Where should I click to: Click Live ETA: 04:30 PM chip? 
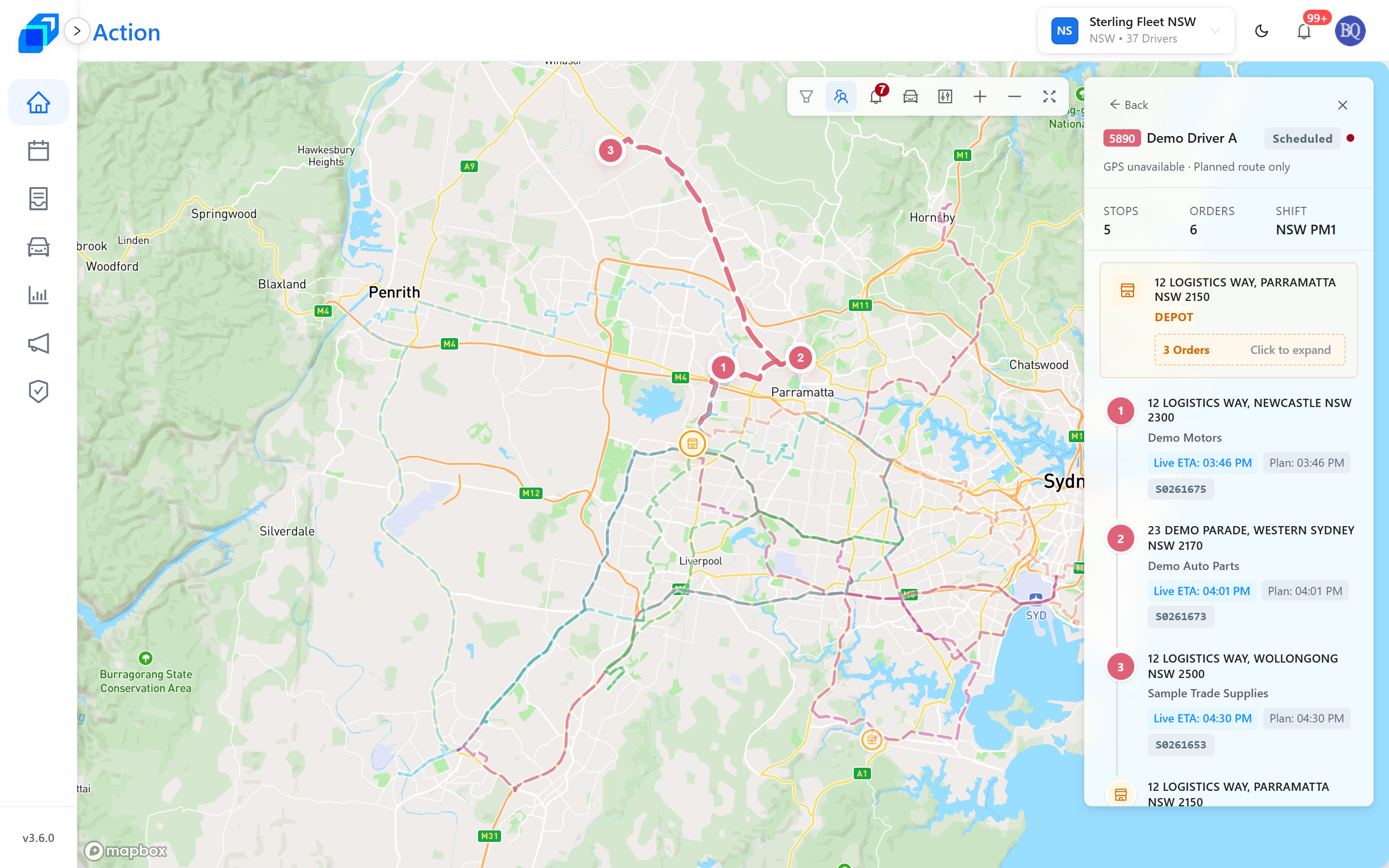1202,718
